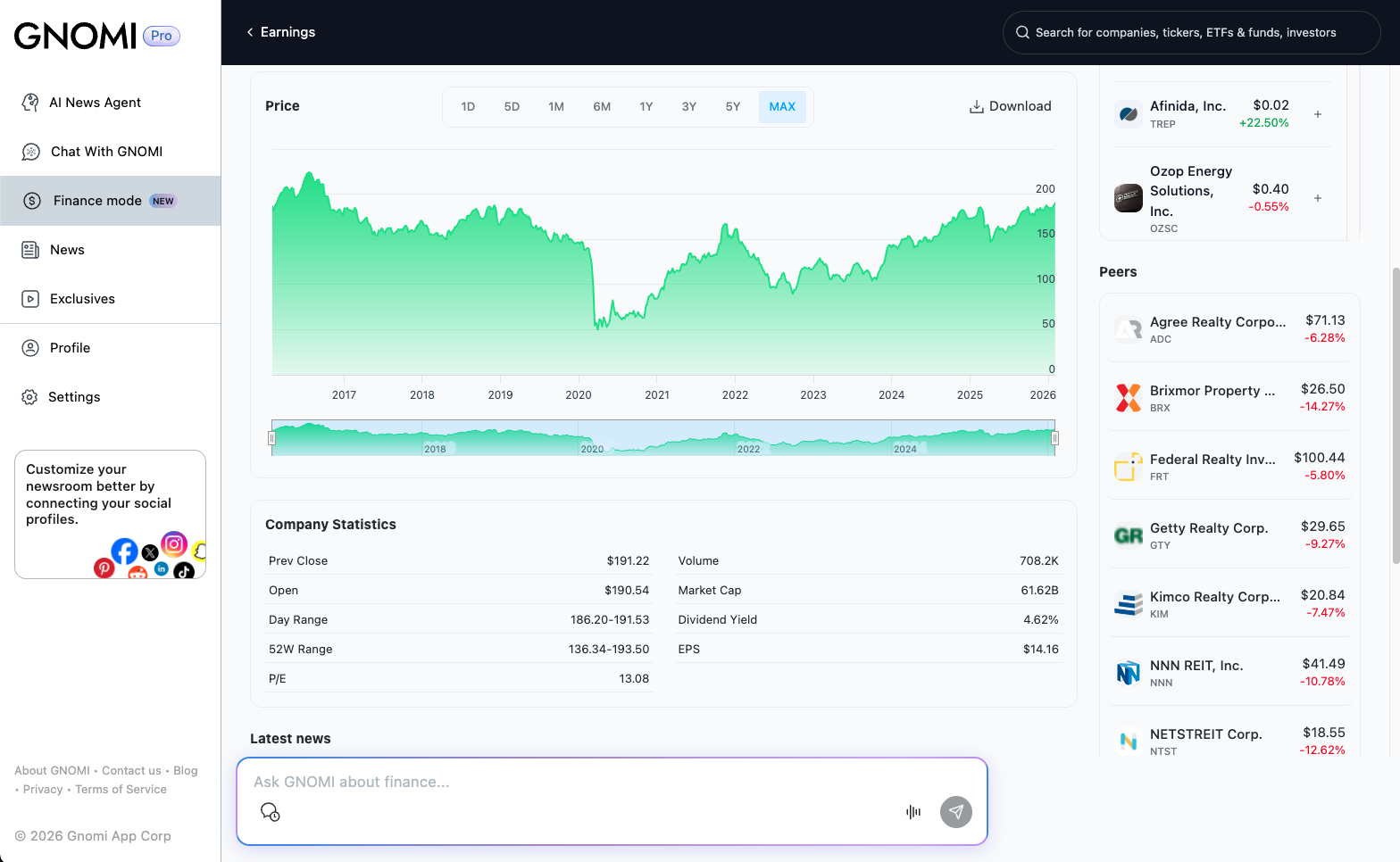Screen dimensions: 1400x862
Task: Select the MAX time range
Action: (x=782, y=107)
